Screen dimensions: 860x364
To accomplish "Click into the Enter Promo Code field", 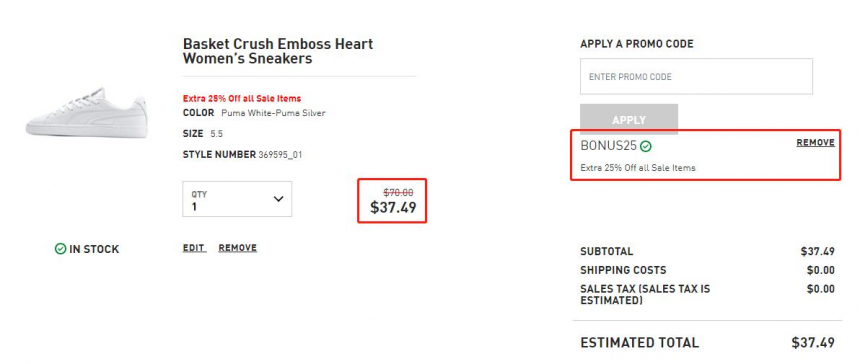I will tap(696, 77).
